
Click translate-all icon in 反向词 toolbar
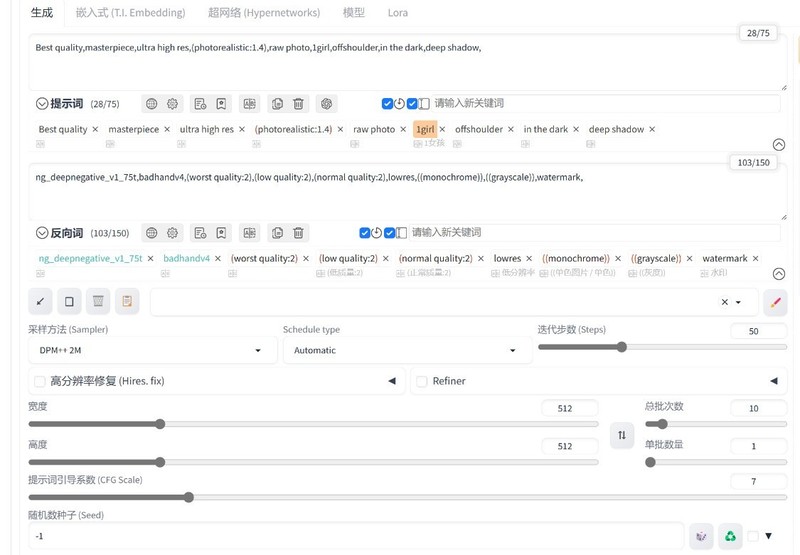pyautogui.click(x=249, y=233)
